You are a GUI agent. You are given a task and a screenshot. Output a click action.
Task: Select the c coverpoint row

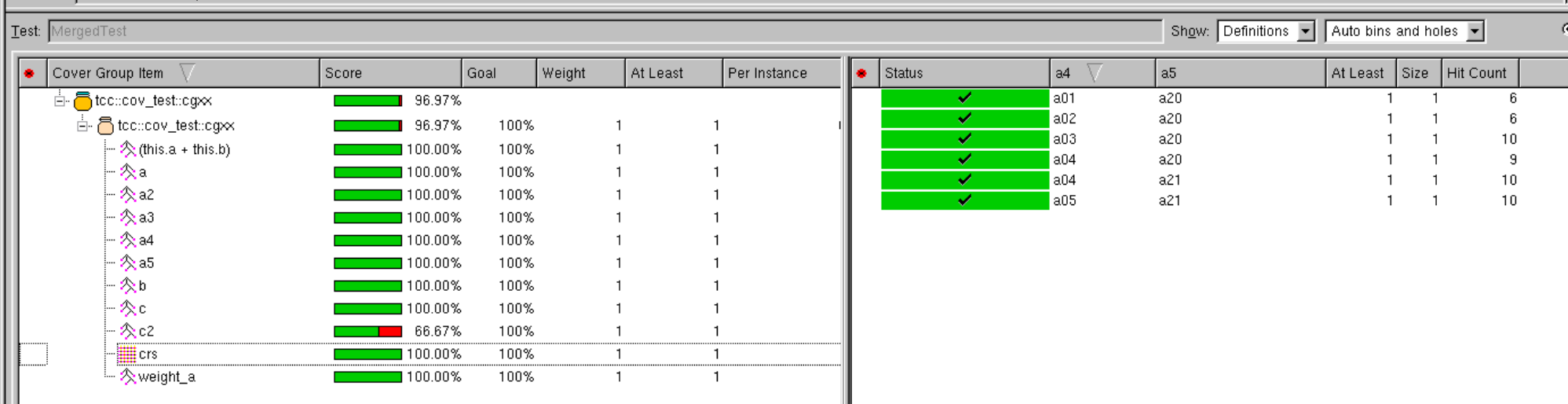pos(429,308)
